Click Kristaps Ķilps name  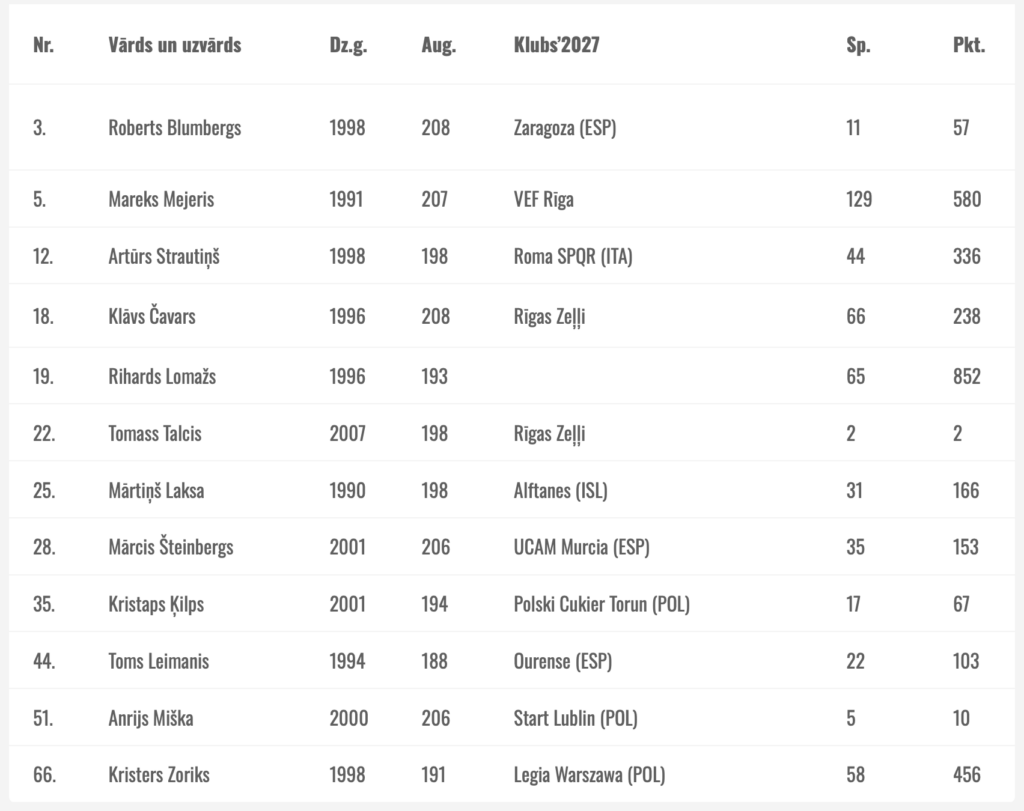155,604
